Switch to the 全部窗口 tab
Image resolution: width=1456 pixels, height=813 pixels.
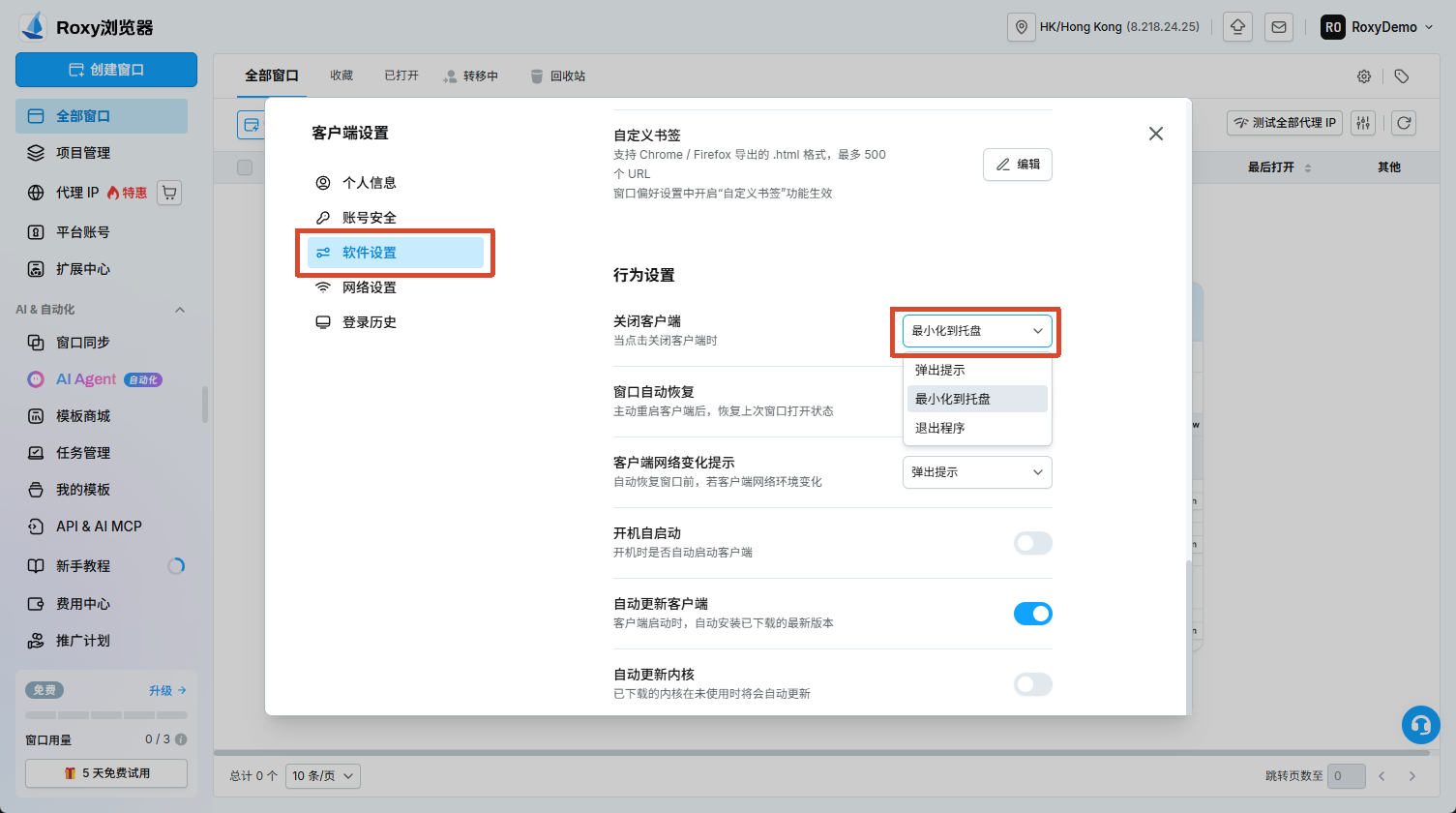pos(272,75)
